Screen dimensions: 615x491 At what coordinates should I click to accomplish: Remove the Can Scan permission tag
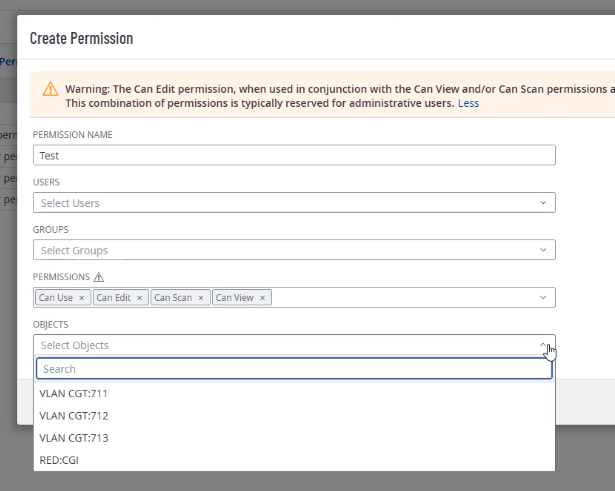click(201, 298)
